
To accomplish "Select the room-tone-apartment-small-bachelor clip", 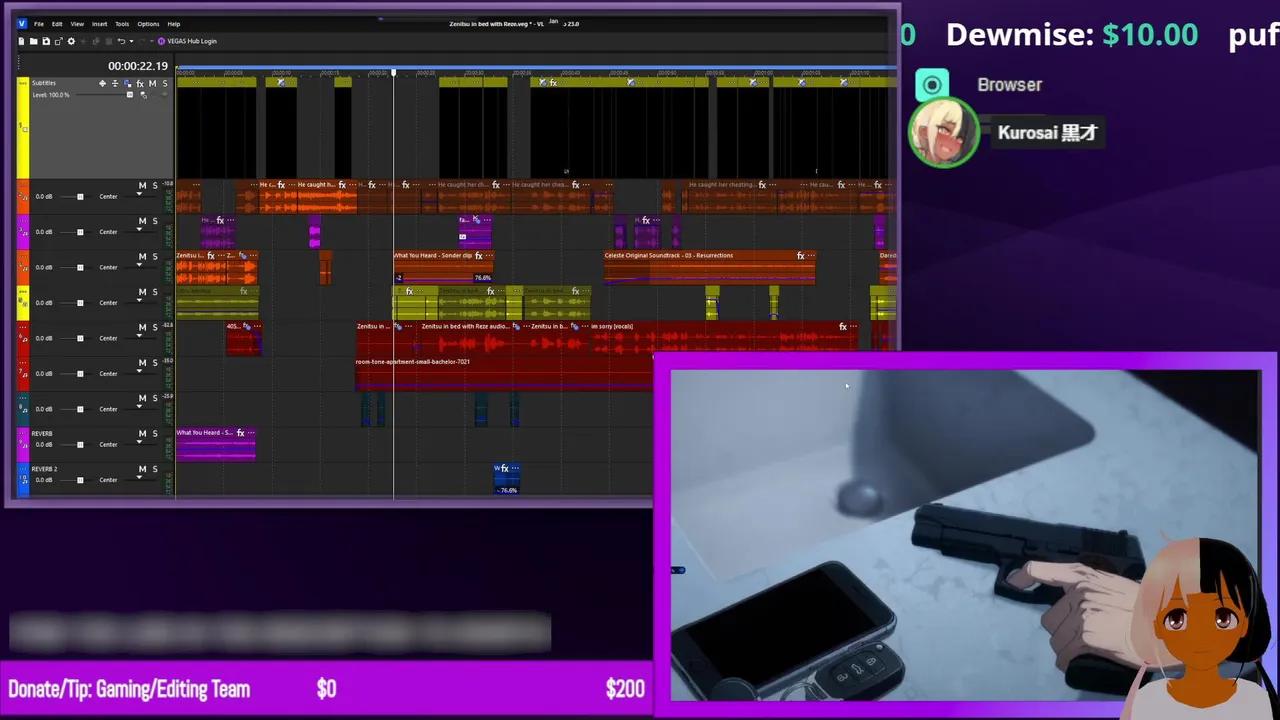I will pyautogui.click(x=504, y=375).
